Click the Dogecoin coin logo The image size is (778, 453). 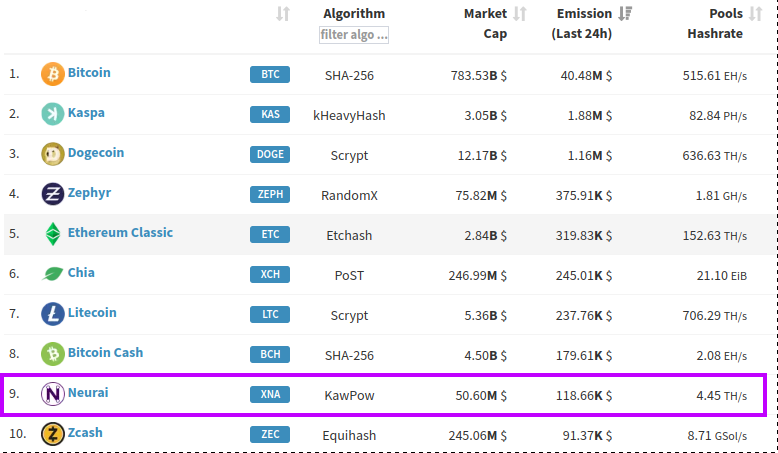[53, 154]
